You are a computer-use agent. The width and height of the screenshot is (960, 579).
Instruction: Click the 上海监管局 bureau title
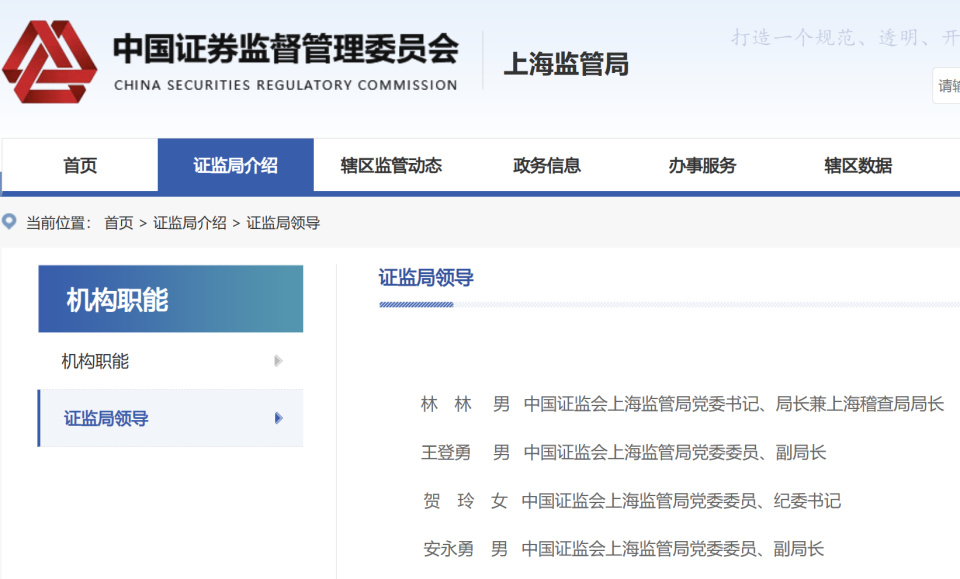[x=566, y=64]
